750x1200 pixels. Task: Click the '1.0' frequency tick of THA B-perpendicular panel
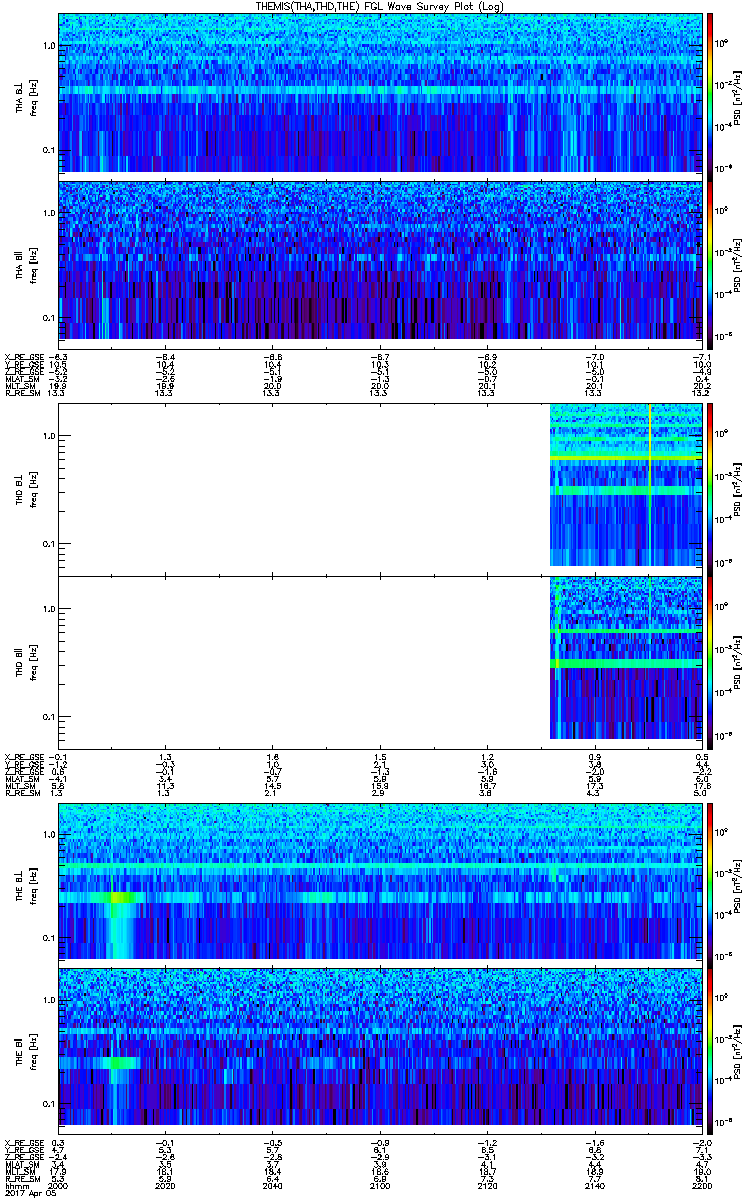48,46
